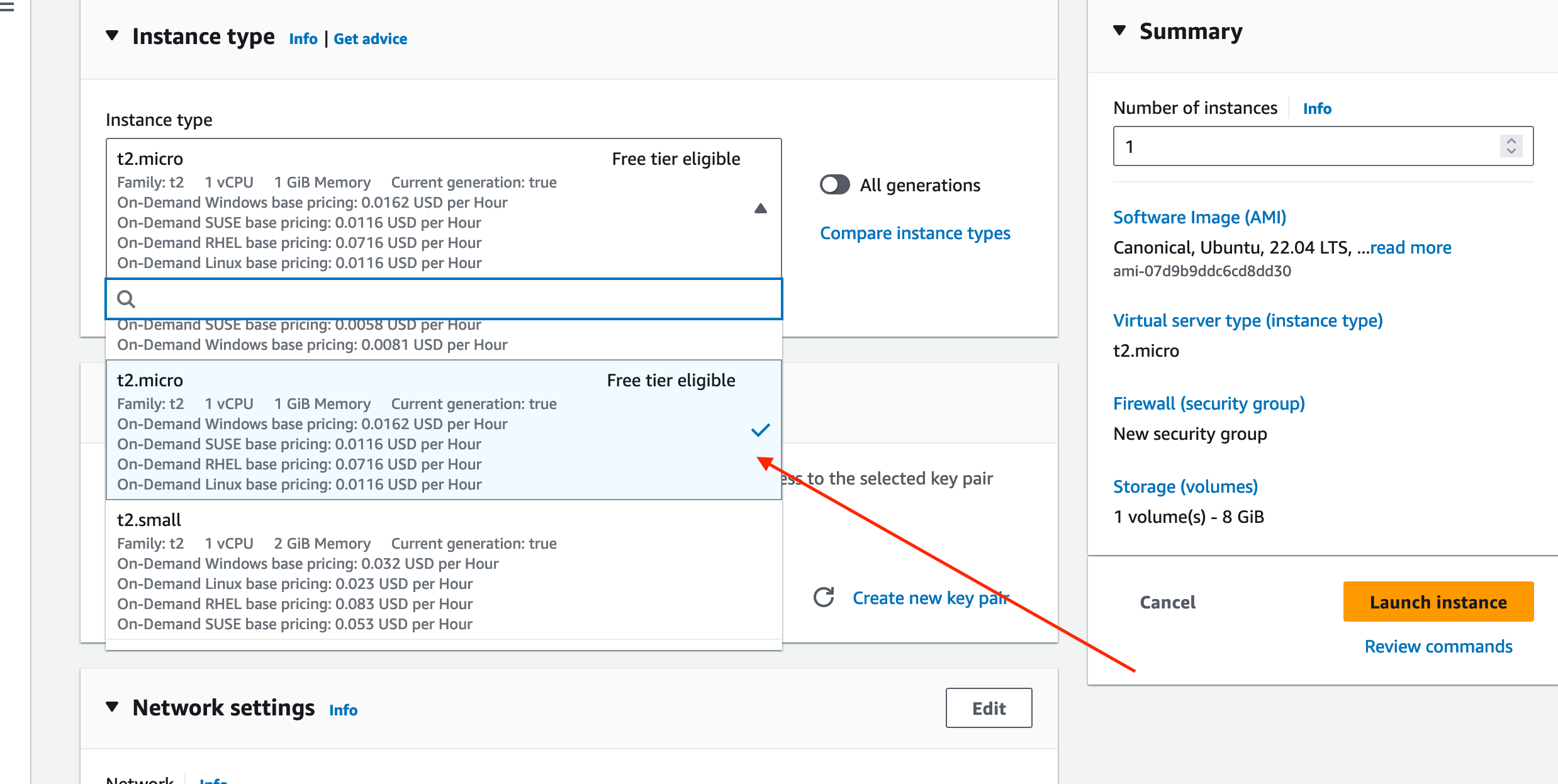Open the hamburger navigation menu
Screen dimensions: 1558x784
pos(8,8)
